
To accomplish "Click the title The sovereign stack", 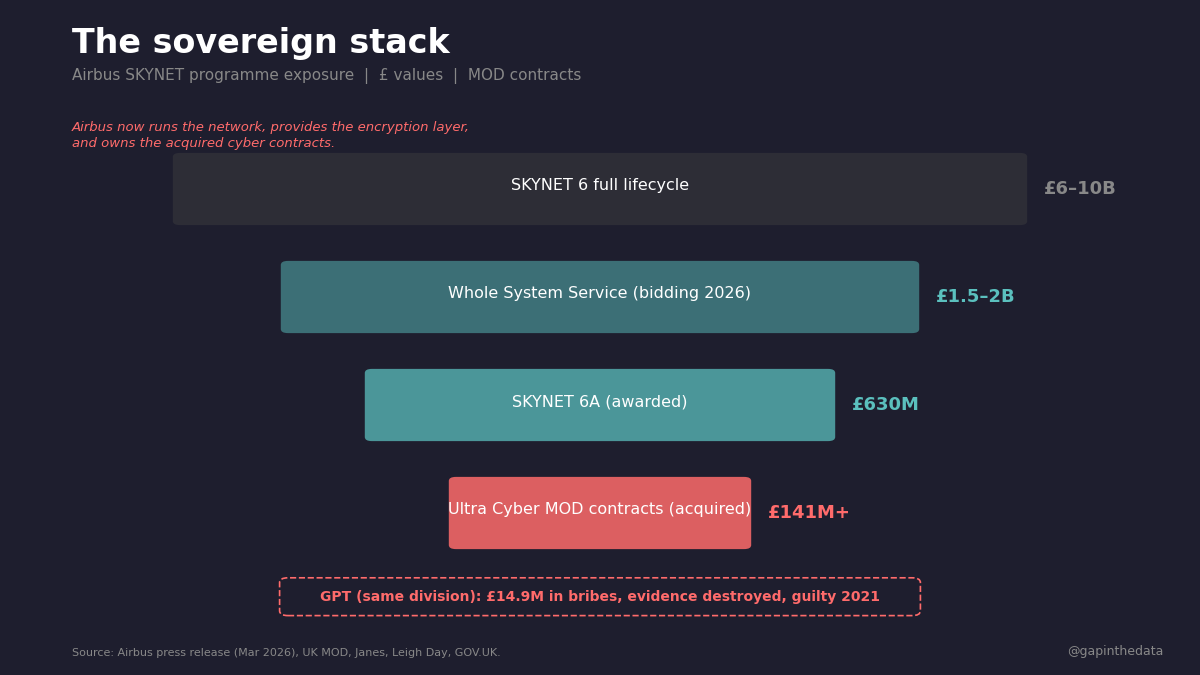I will pos(260,43).
